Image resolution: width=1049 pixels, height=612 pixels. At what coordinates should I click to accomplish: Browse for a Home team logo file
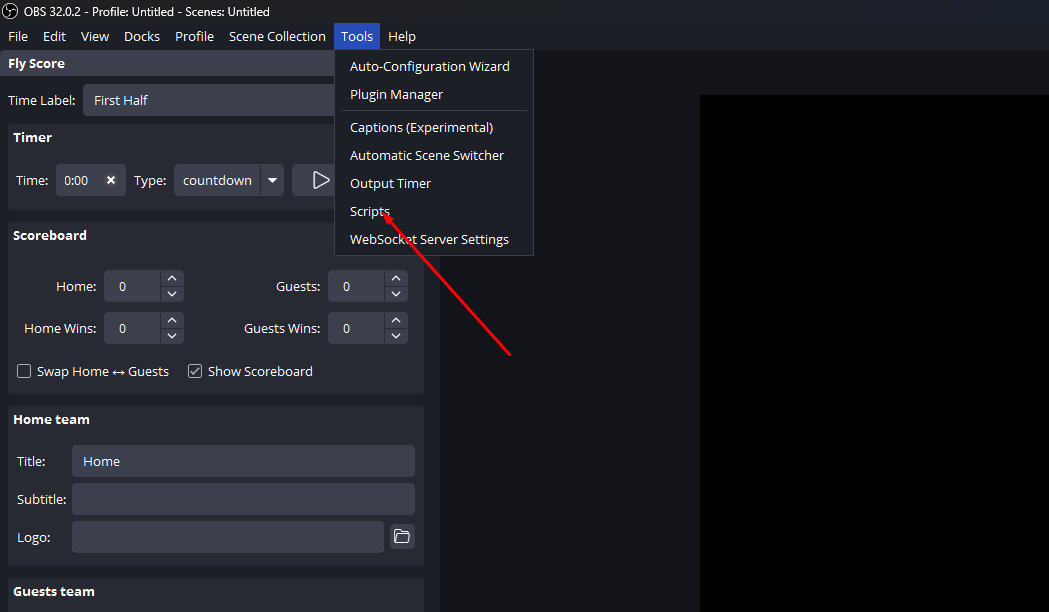click(x=401, y=537)
